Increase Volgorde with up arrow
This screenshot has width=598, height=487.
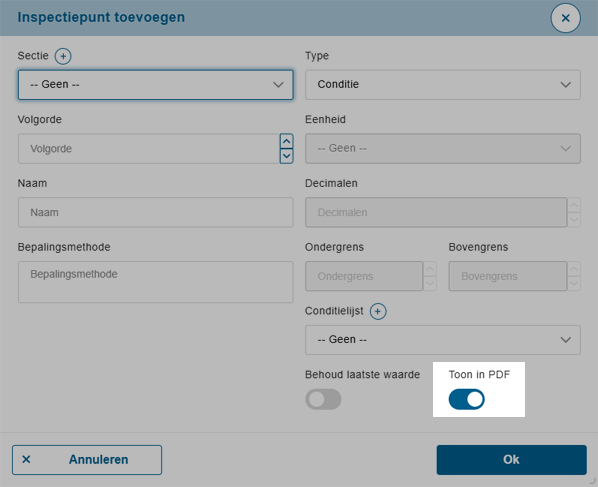coord(286,141)
